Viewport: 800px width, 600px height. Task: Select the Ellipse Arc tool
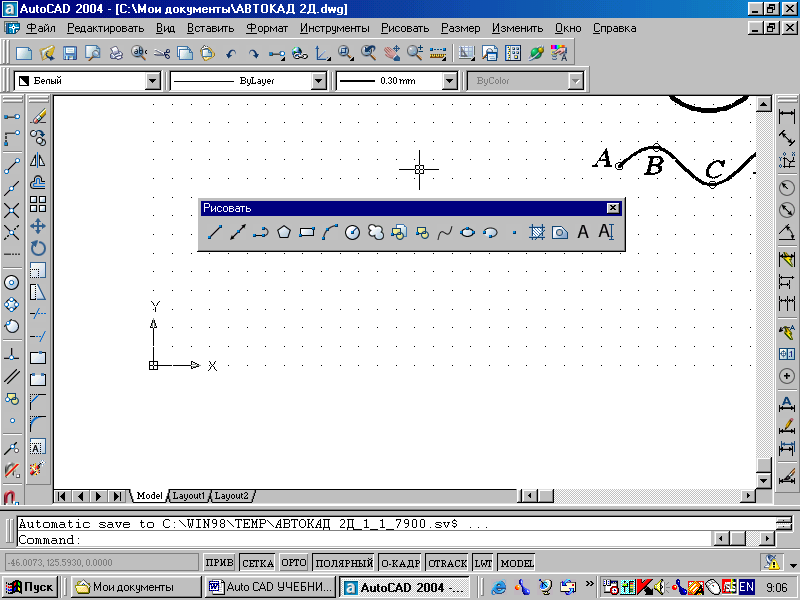point(490,233)
